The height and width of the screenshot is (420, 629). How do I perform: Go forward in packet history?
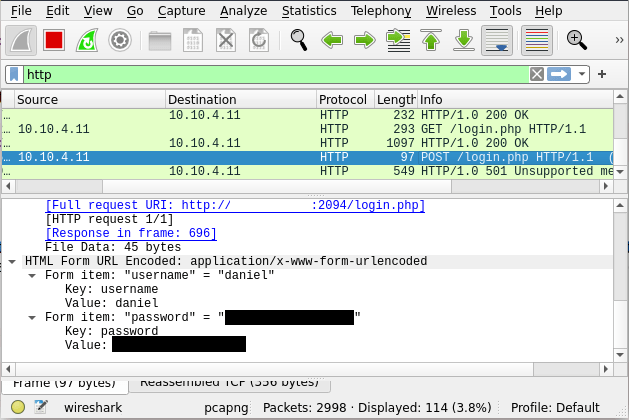(x=365, y=40)
